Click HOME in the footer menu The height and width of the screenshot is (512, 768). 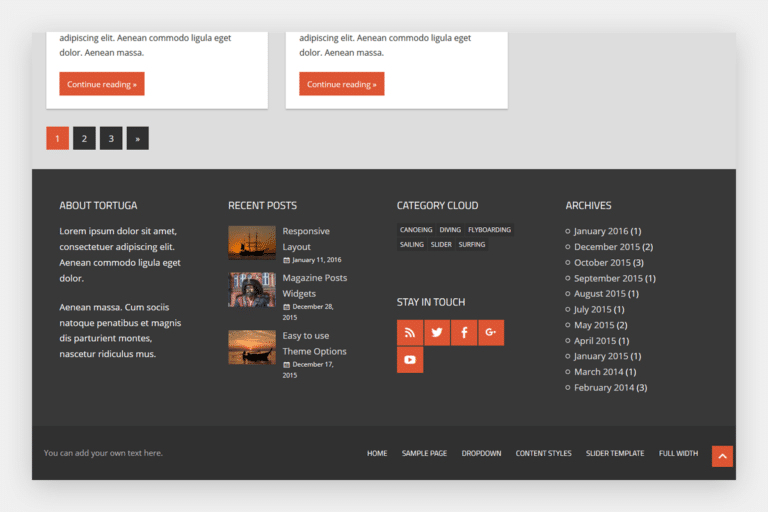click(377, 453)
